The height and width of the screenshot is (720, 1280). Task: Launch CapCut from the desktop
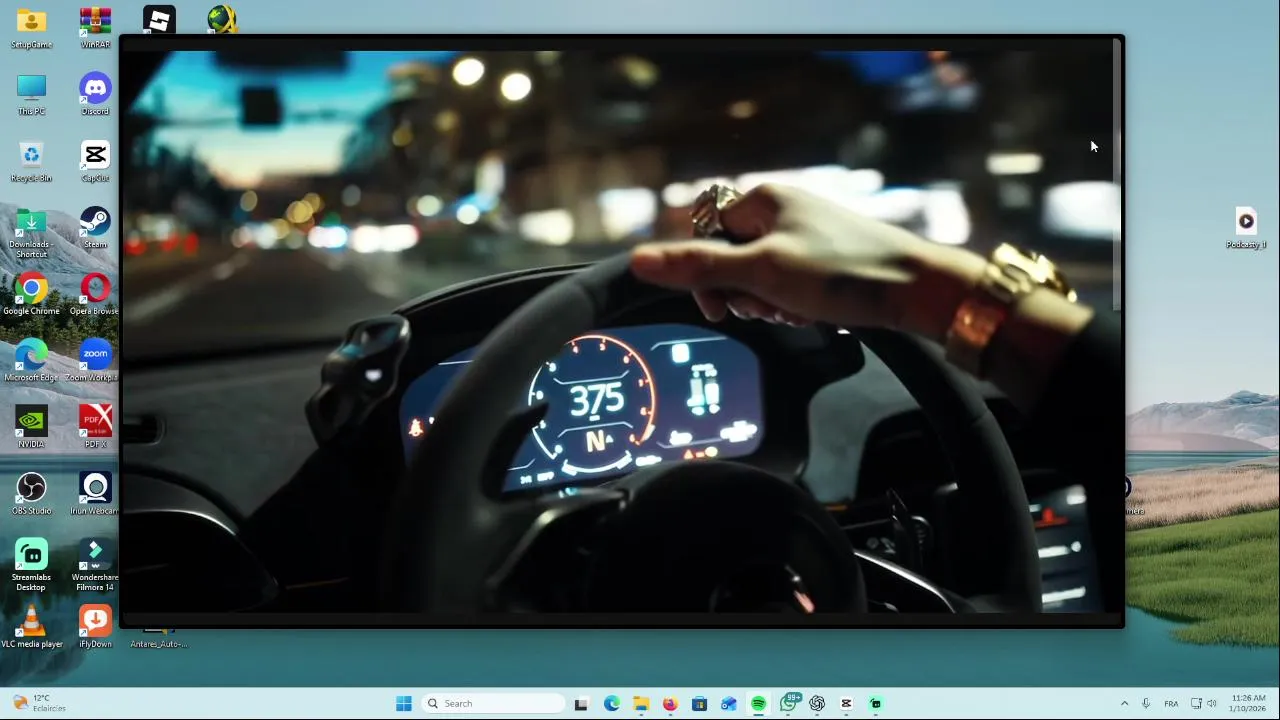coord(95,161)
